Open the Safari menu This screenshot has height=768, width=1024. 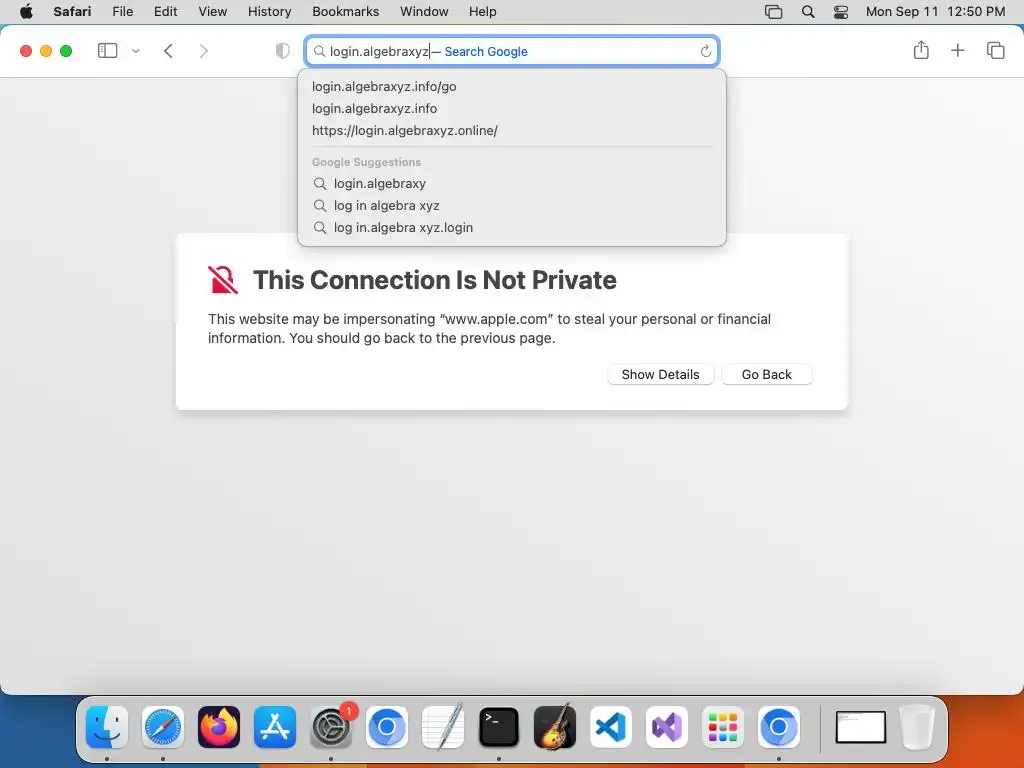(x=72, y=12)
